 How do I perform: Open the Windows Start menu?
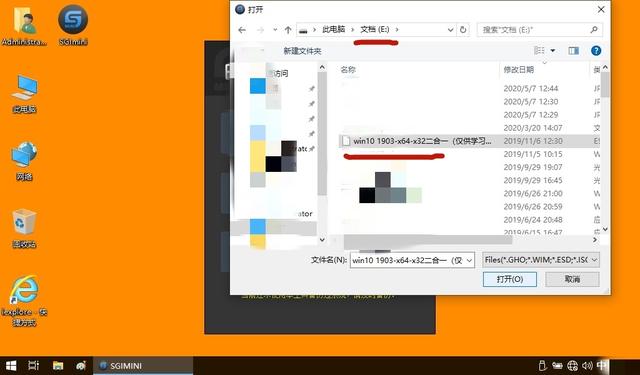click(11, 366)
